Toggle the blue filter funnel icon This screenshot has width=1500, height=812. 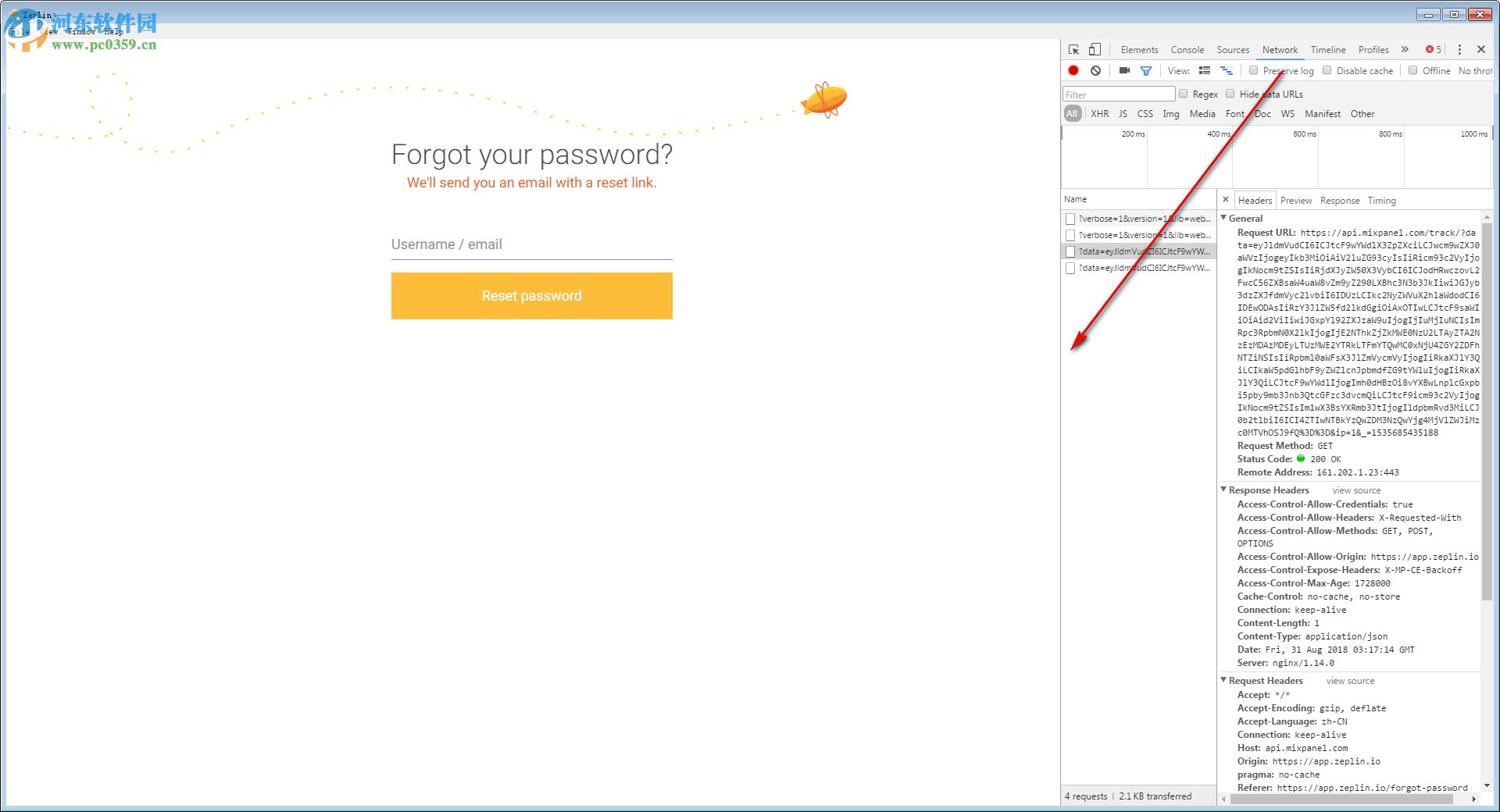1146,70
